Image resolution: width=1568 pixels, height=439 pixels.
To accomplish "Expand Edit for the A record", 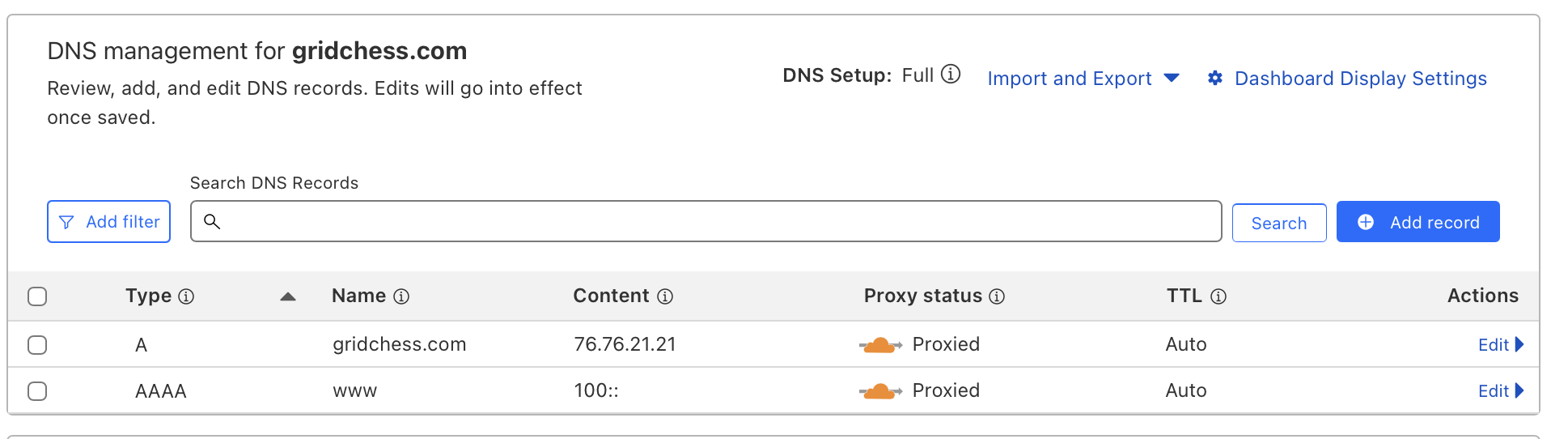I will pyautogui.click(x=1500, y=345).
